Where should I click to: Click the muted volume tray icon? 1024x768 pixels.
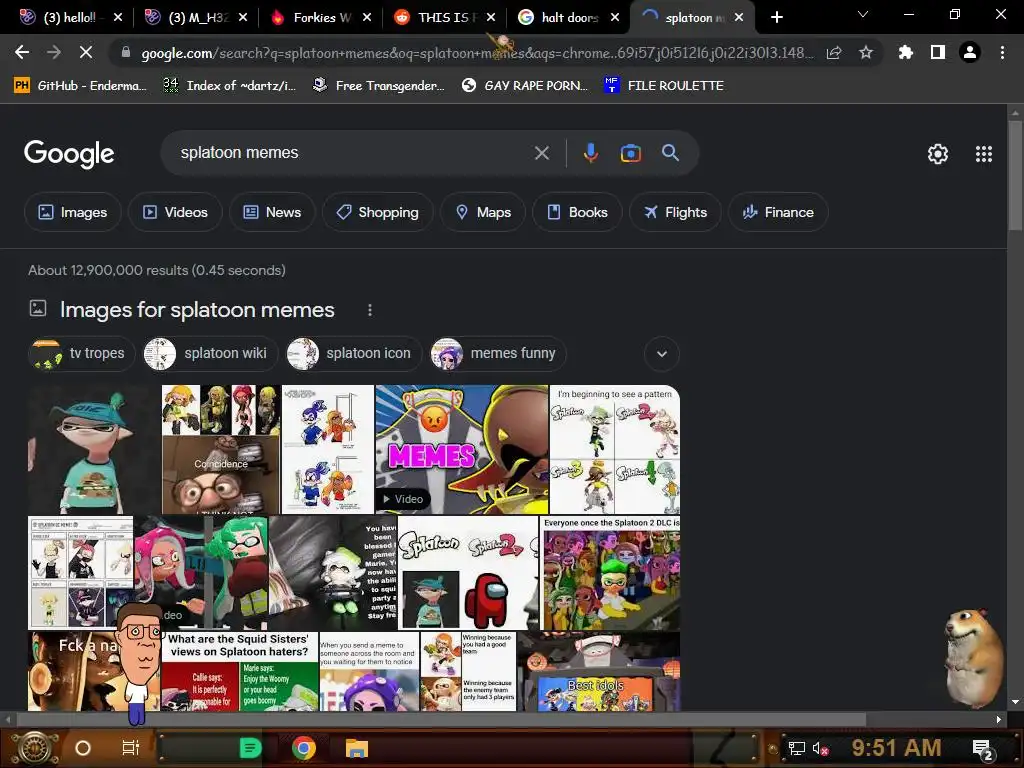click(820, 748)
